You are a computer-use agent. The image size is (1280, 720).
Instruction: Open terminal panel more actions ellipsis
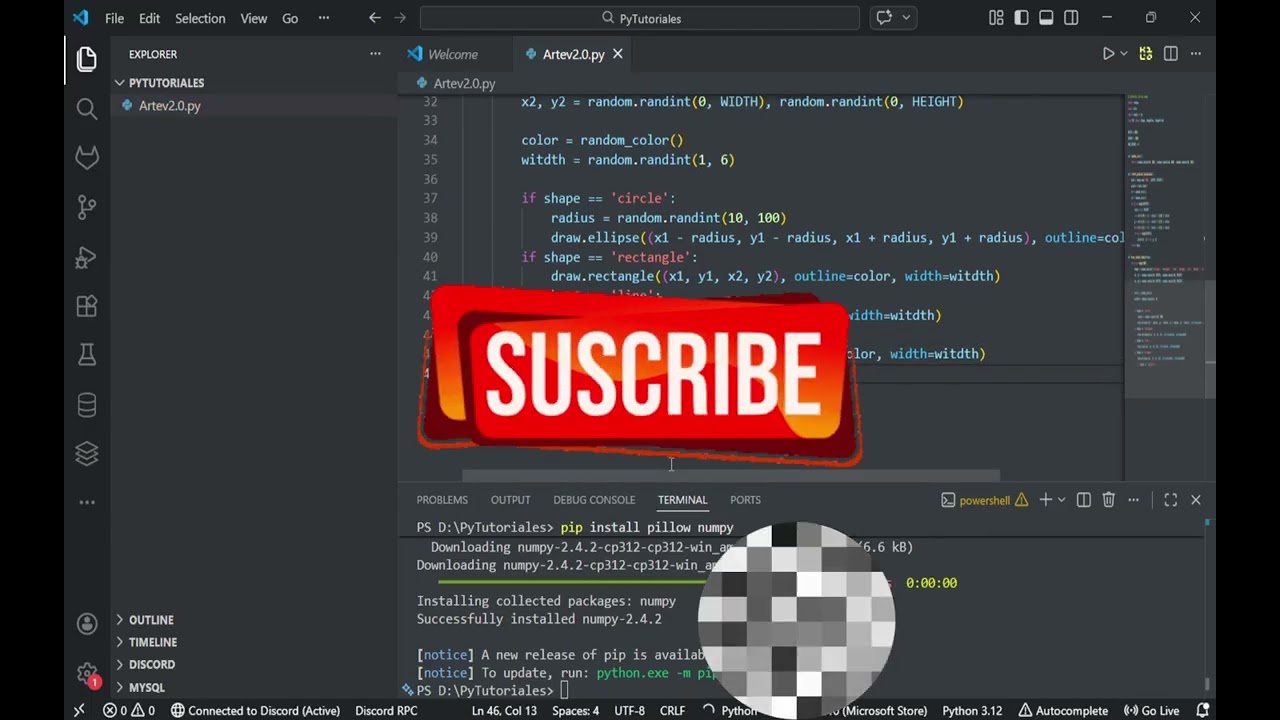pyautogui.click(x=1133, y=500)
